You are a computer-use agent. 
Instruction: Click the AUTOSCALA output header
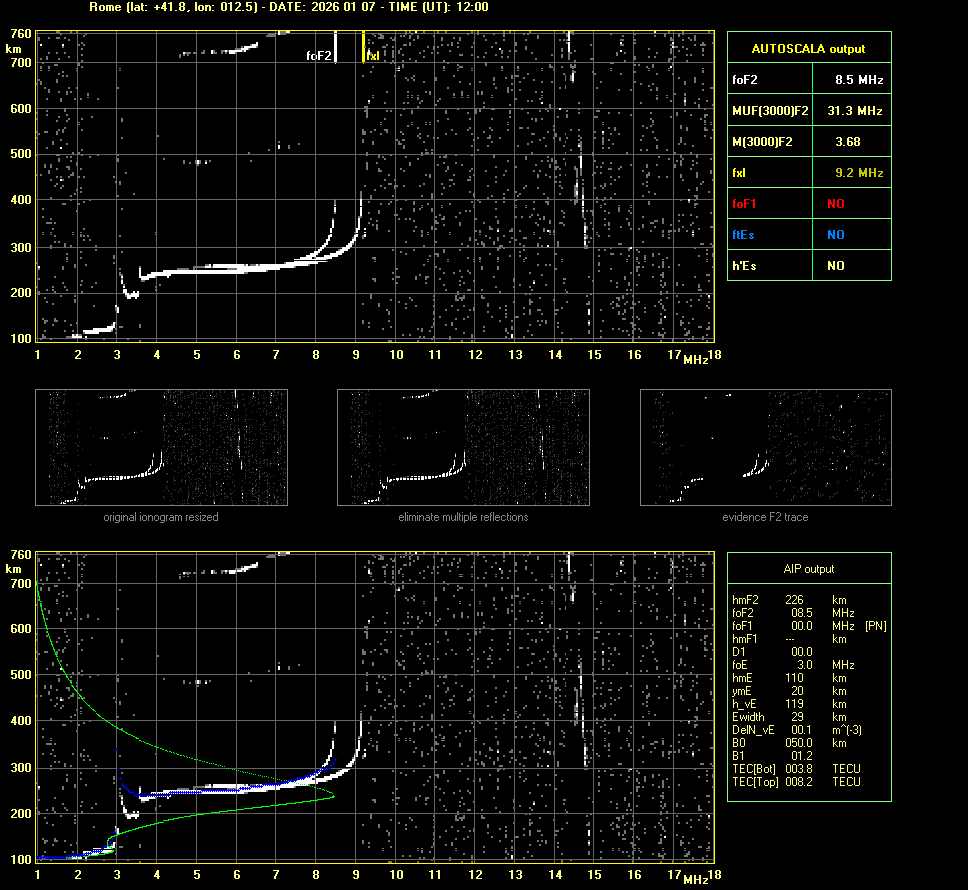click(808, 48)
